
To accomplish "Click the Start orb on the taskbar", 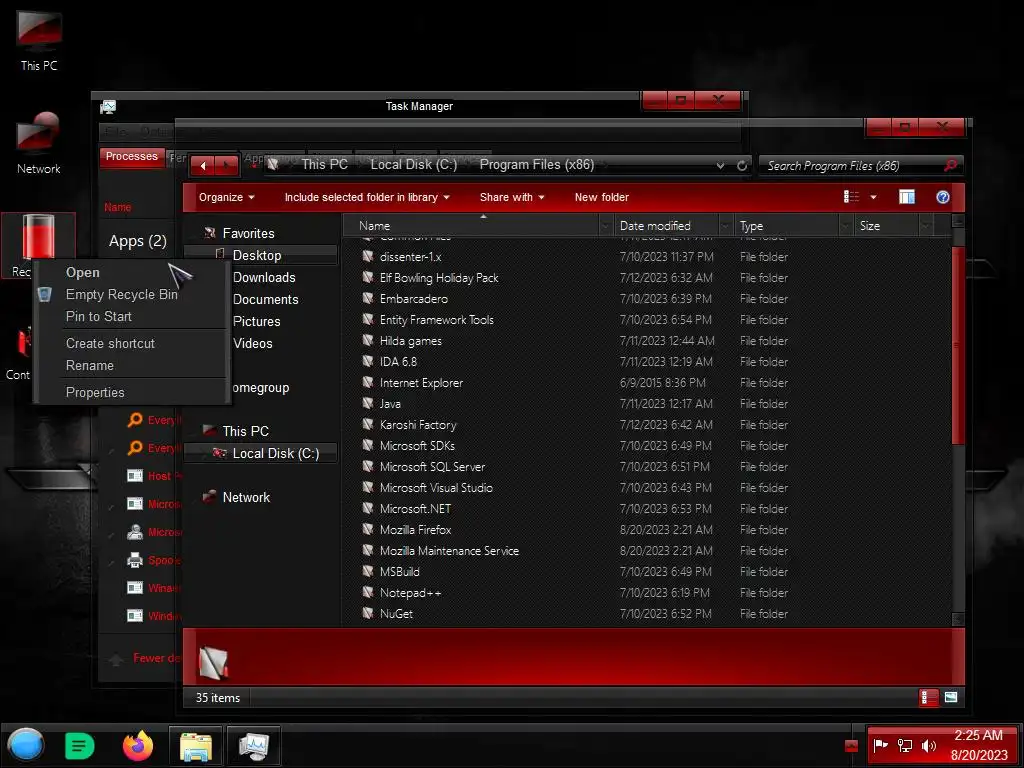I will click(26, 745).
